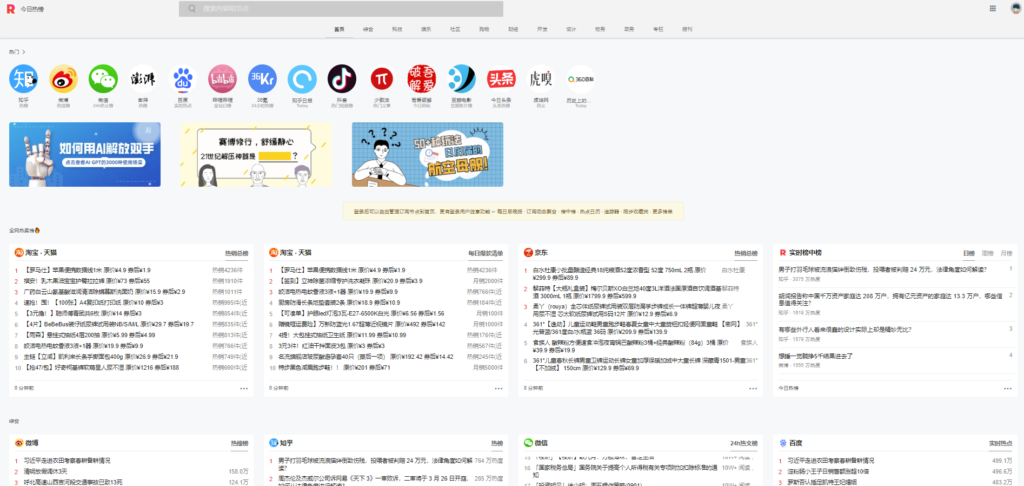This screenshot has height=486, width=1024.
Task: Open the 360百科 history icon
Action: (581, 79)
